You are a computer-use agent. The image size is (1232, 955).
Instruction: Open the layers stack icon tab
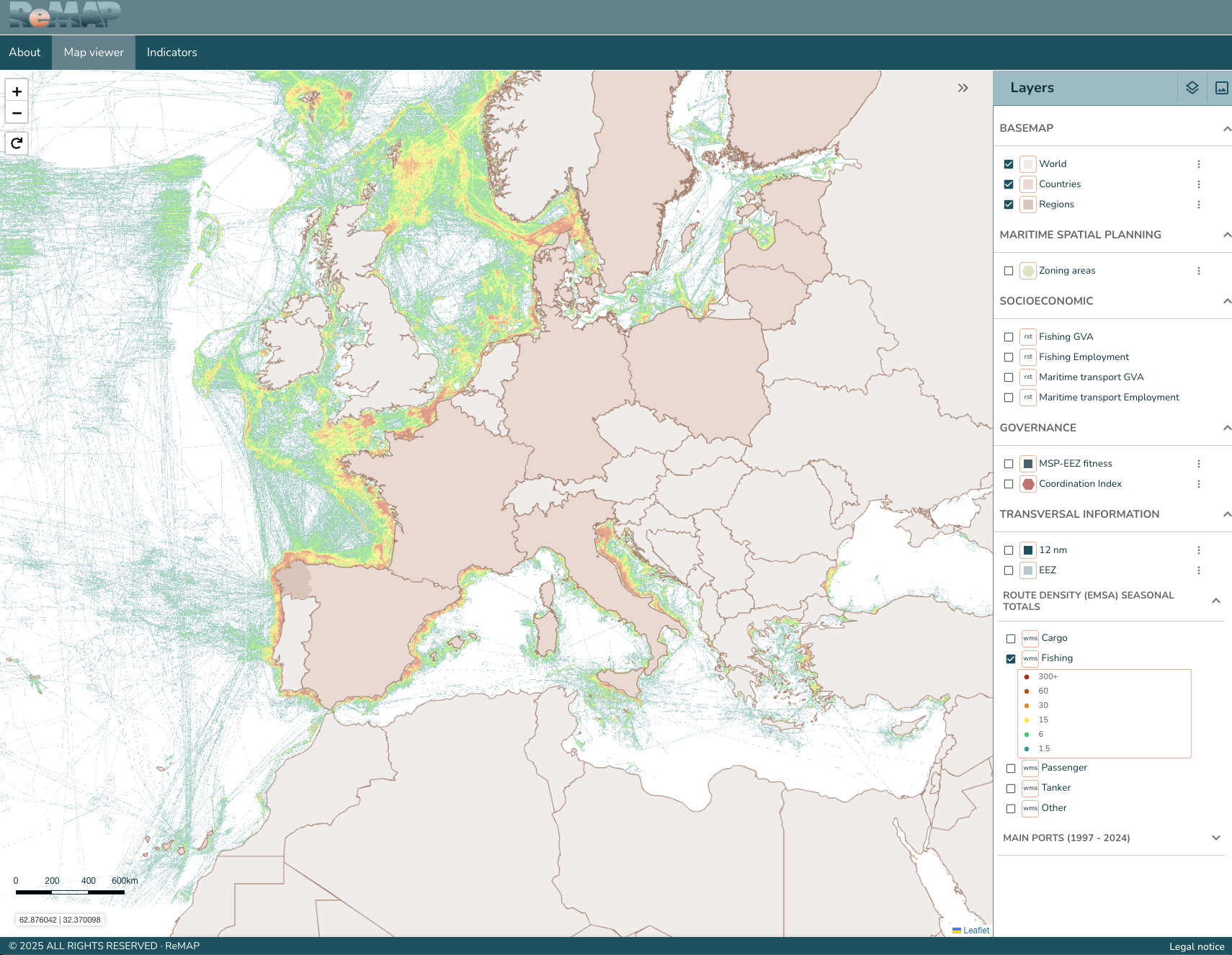point(1192,88)
